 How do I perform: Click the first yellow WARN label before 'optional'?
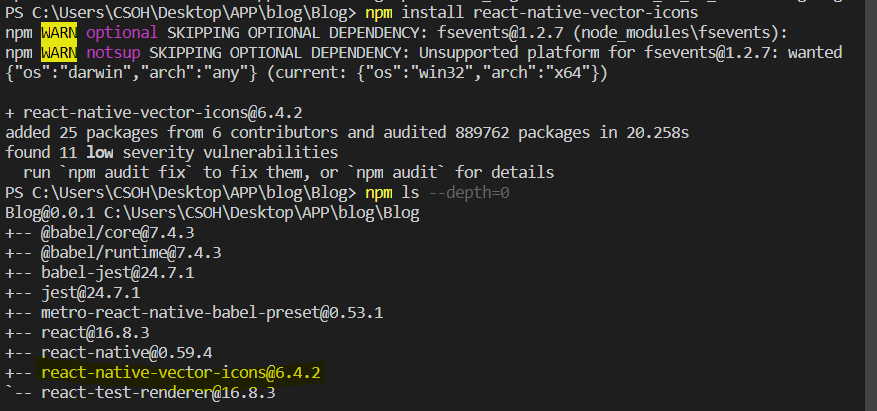click(60, 33)
